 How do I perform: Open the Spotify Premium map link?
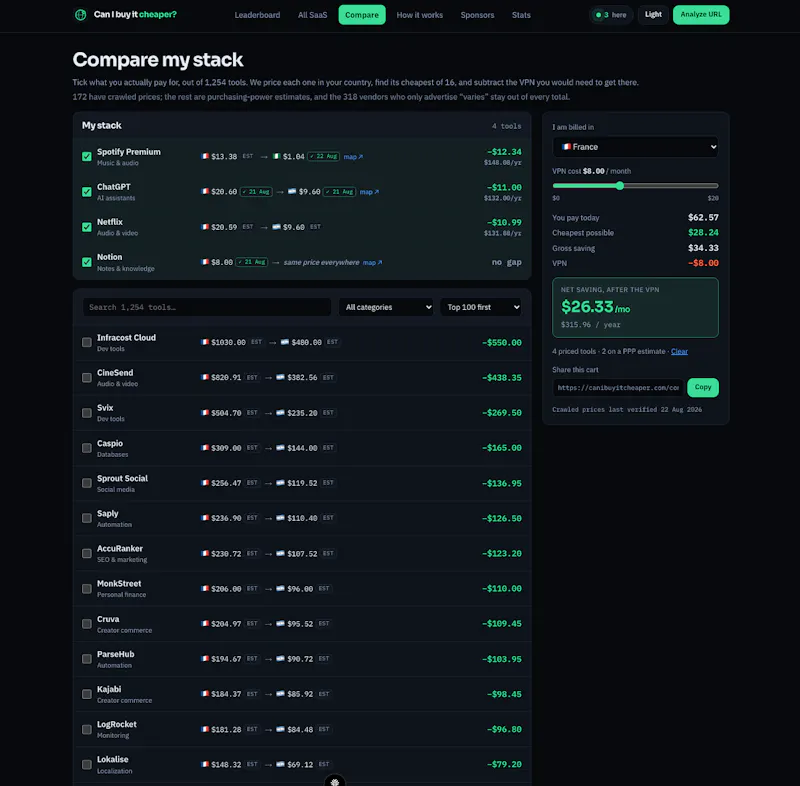(353, 157)
